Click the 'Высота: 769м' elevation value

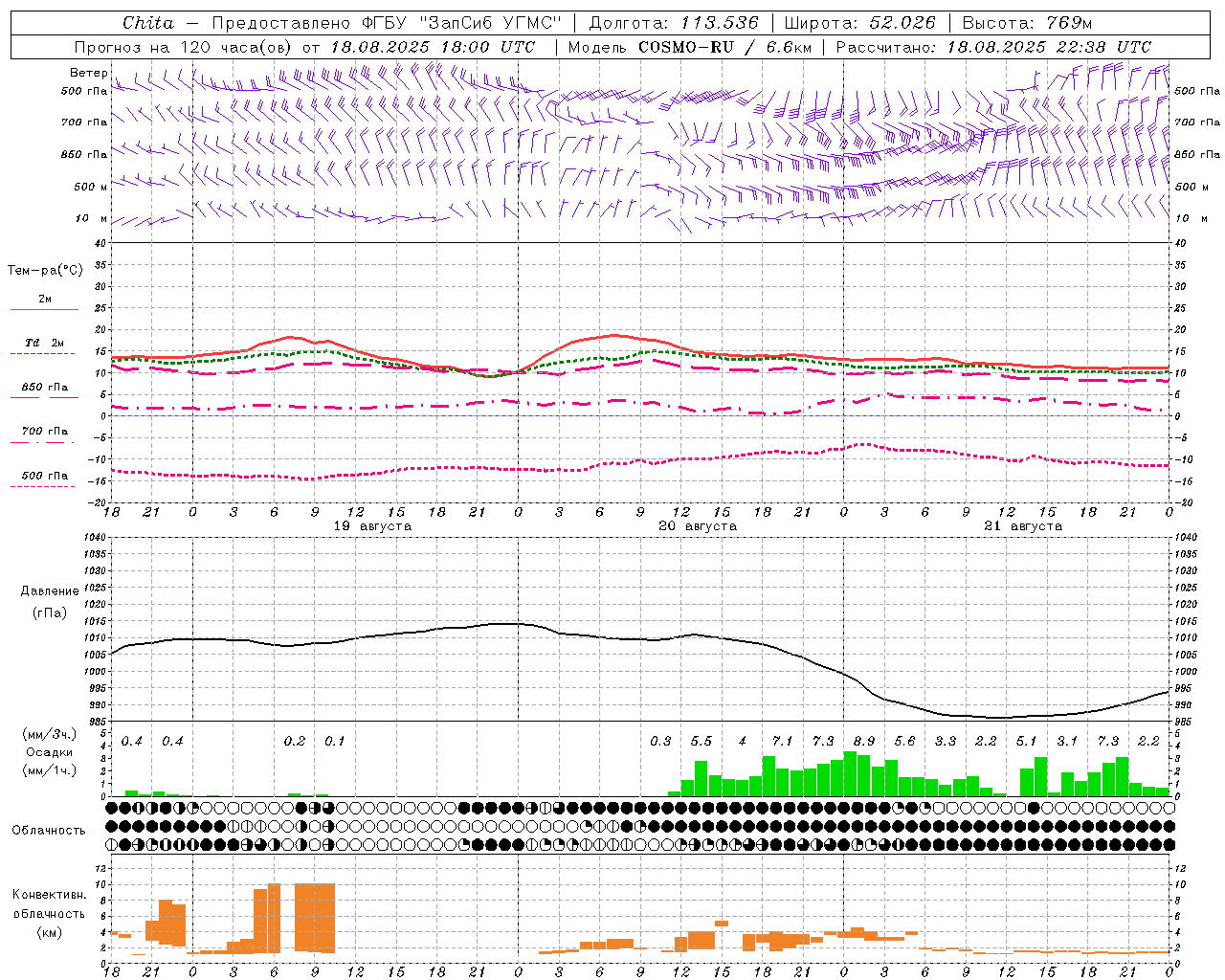[x=1027, y=23]
